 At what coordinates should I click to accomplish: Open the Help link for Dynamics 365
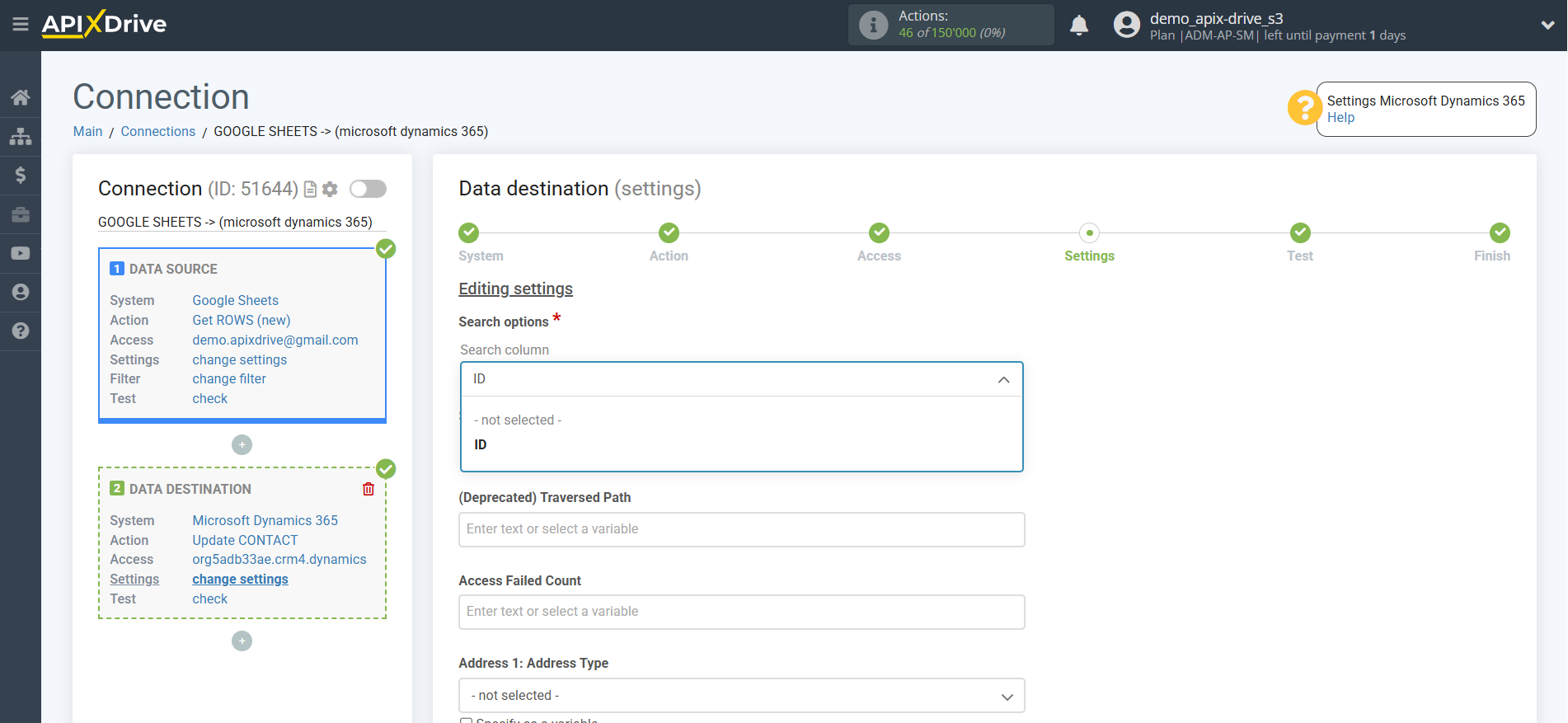(x=1340, y=118)
